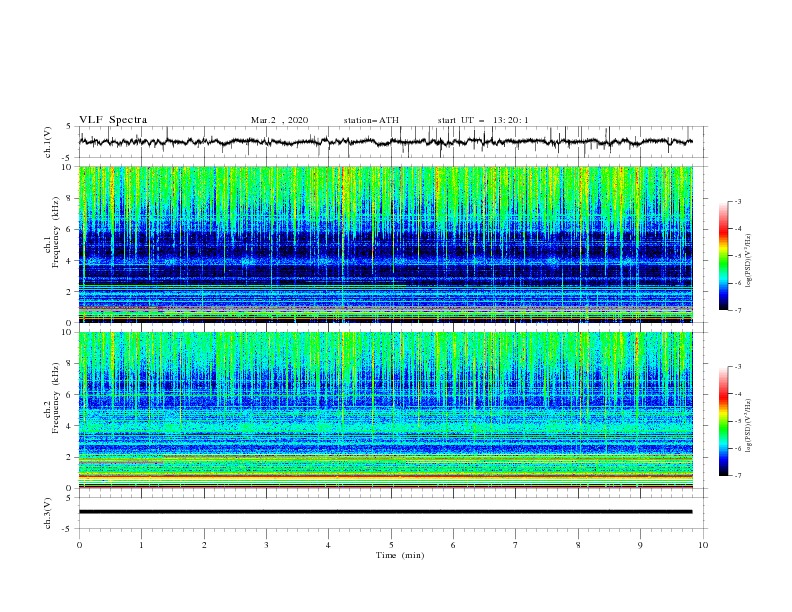Image resolution: width=792 pixels, height=612 pixels.
Task: Click the "5" tick of the ch.1(V) axis
Action: coord(69,126)
